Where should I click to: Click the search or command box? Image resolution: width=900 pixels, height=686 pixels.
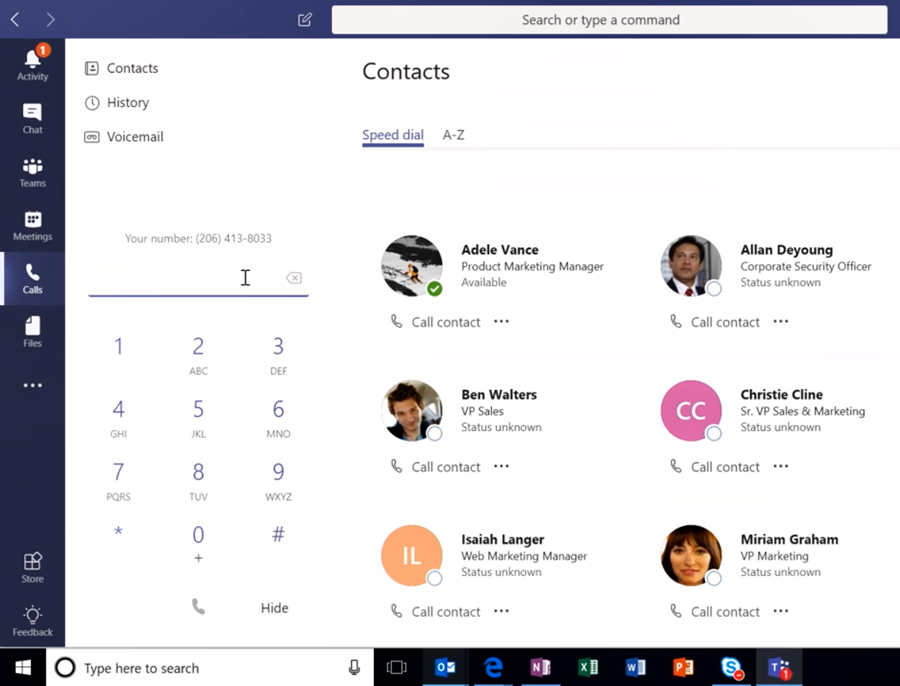coord(609,20)
